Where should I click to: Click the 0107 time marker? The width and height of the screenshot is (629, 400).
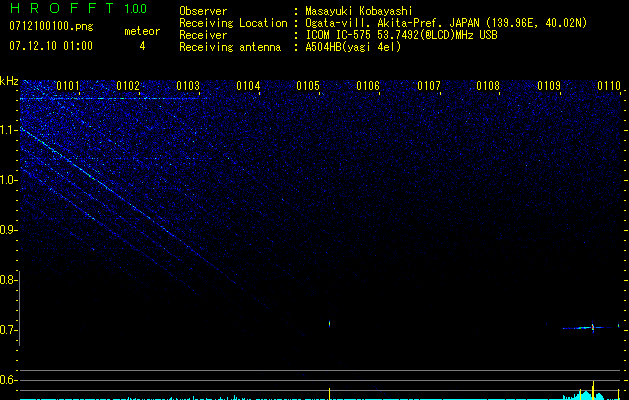tap(429, 86)
